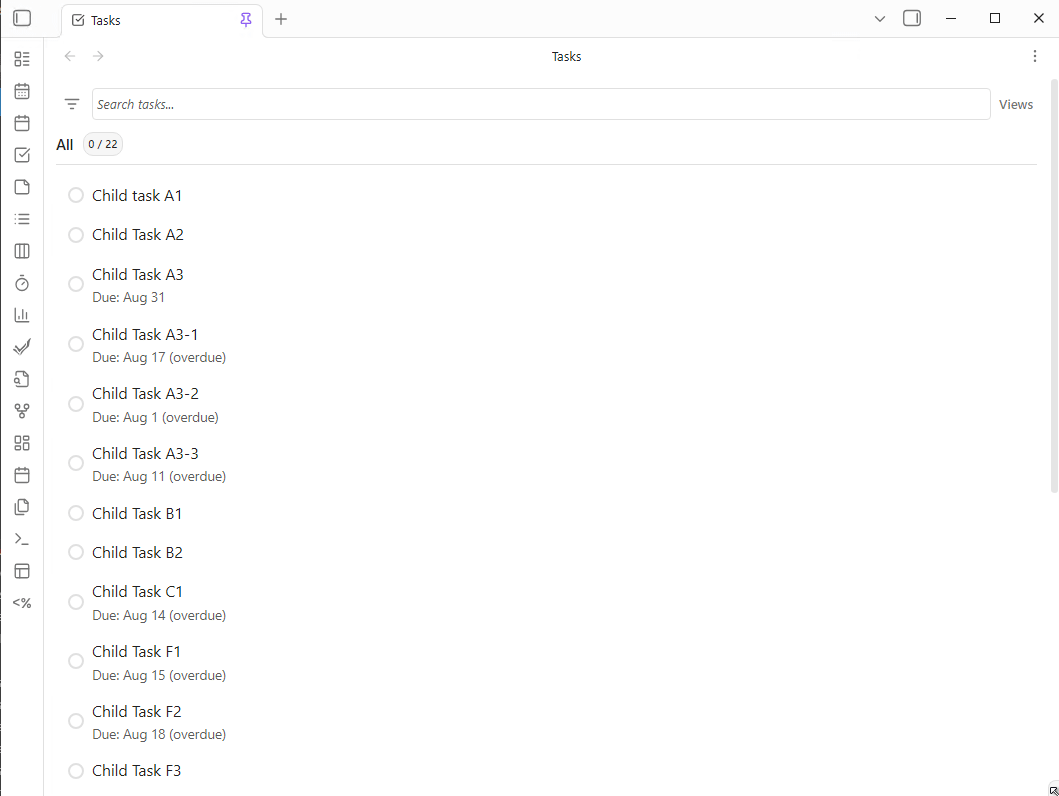The image size is (1059, 796).
Task: Click the Views button
Action: [1016, 104]
